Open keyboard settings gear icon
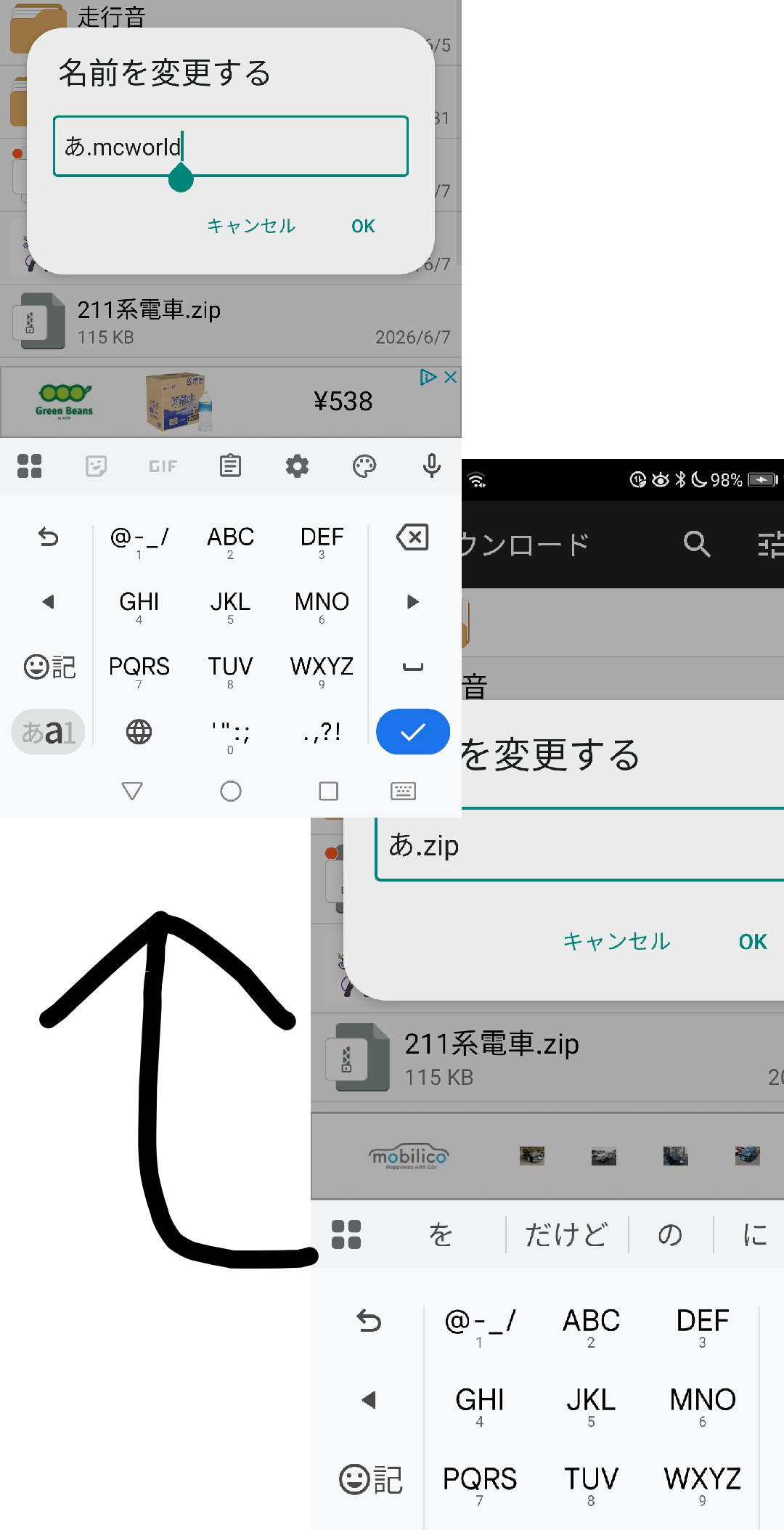Screen dimensions: 784x1530 pos(297,466)
